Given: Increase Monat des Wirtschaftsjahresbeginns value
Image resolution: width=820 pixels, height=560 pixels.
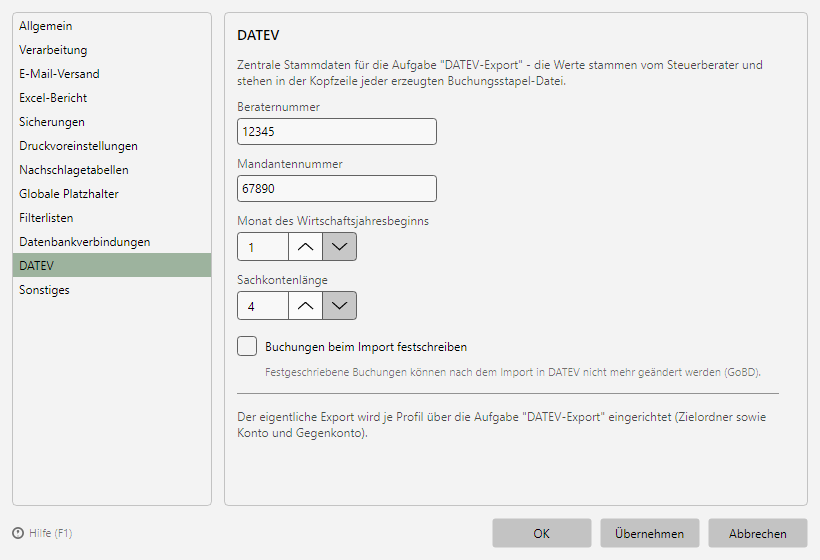Looking at the screenshot, I should click(x=305, y=247).
